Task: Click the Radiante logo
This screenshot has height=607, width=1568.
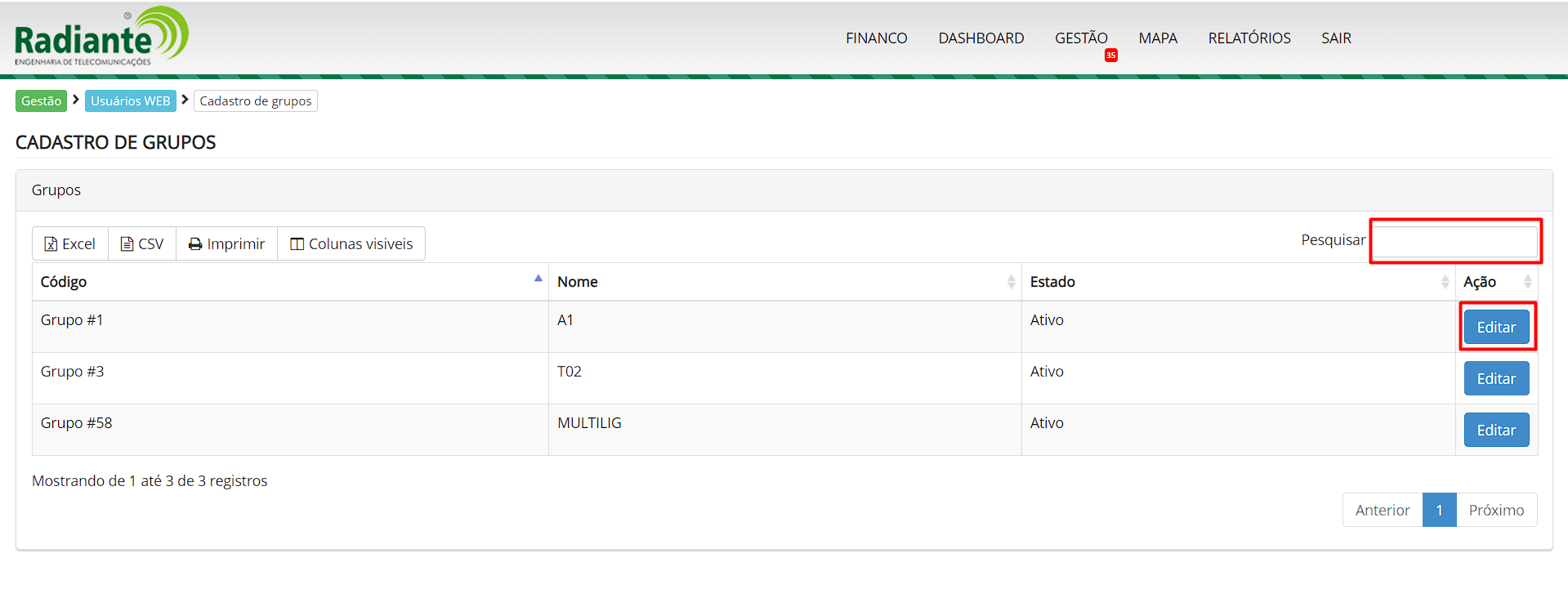Action: [x=101, y=37]
